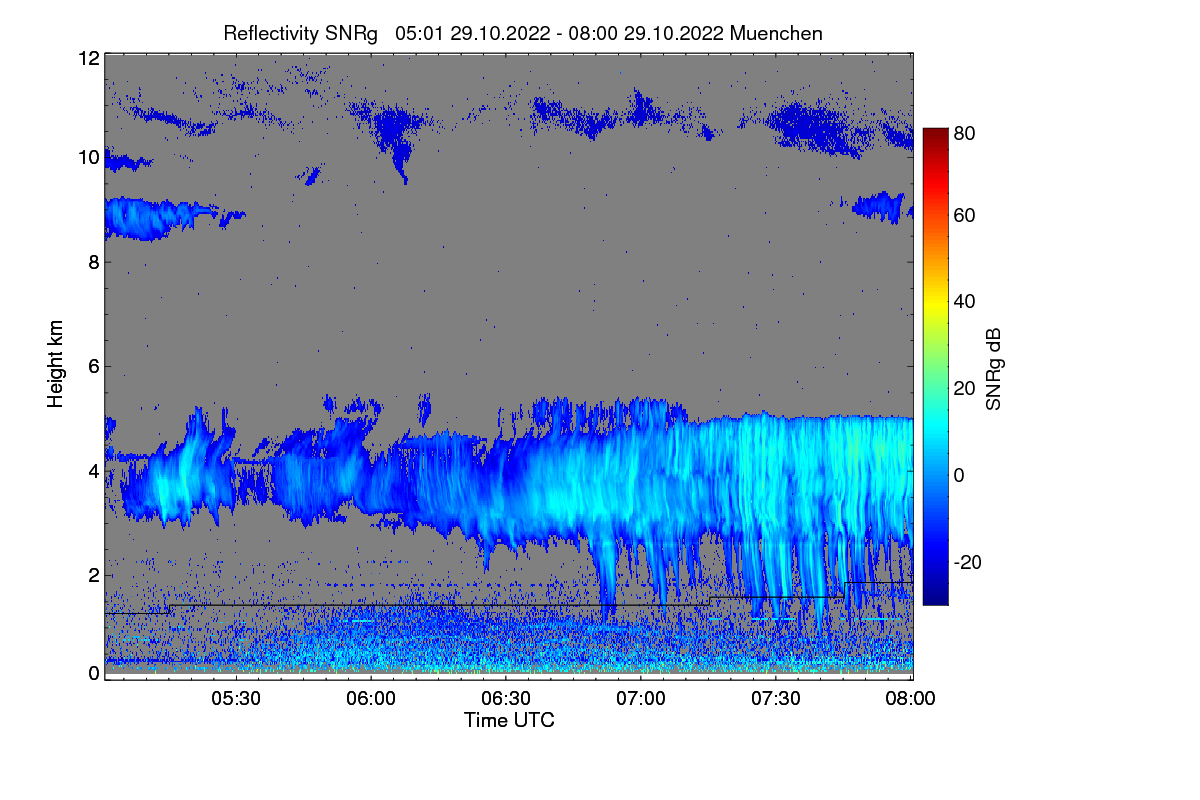This screenshot has width=1200, height=800.
Task: Click the 'Time UTC' axis label
Action: (x=509, y=720)
